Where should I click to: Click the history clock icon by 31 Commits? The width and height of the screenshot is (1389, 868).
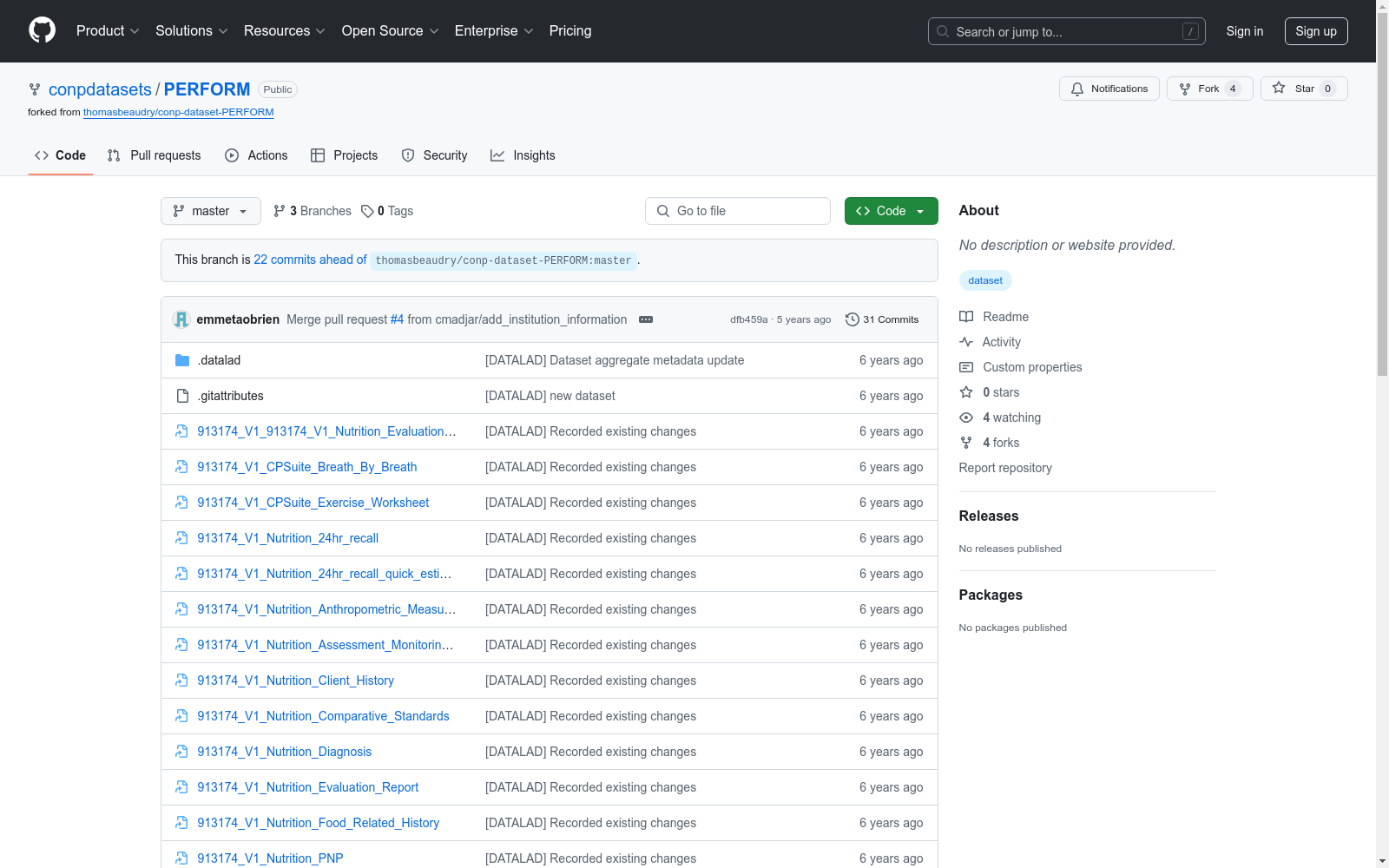coord(852,319)
